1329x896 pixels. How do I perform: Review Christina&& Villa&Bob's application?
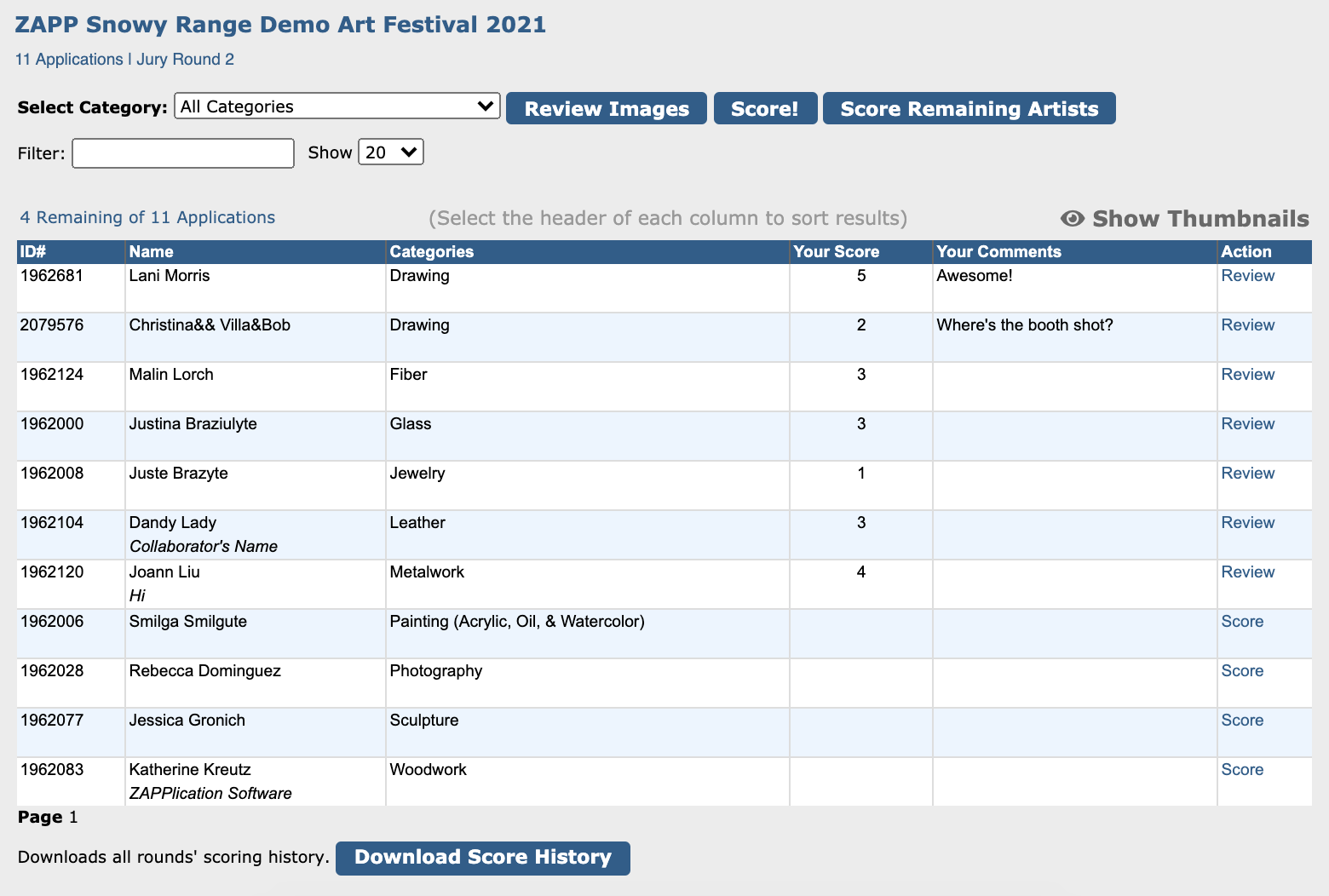[x=1247, y=325]
